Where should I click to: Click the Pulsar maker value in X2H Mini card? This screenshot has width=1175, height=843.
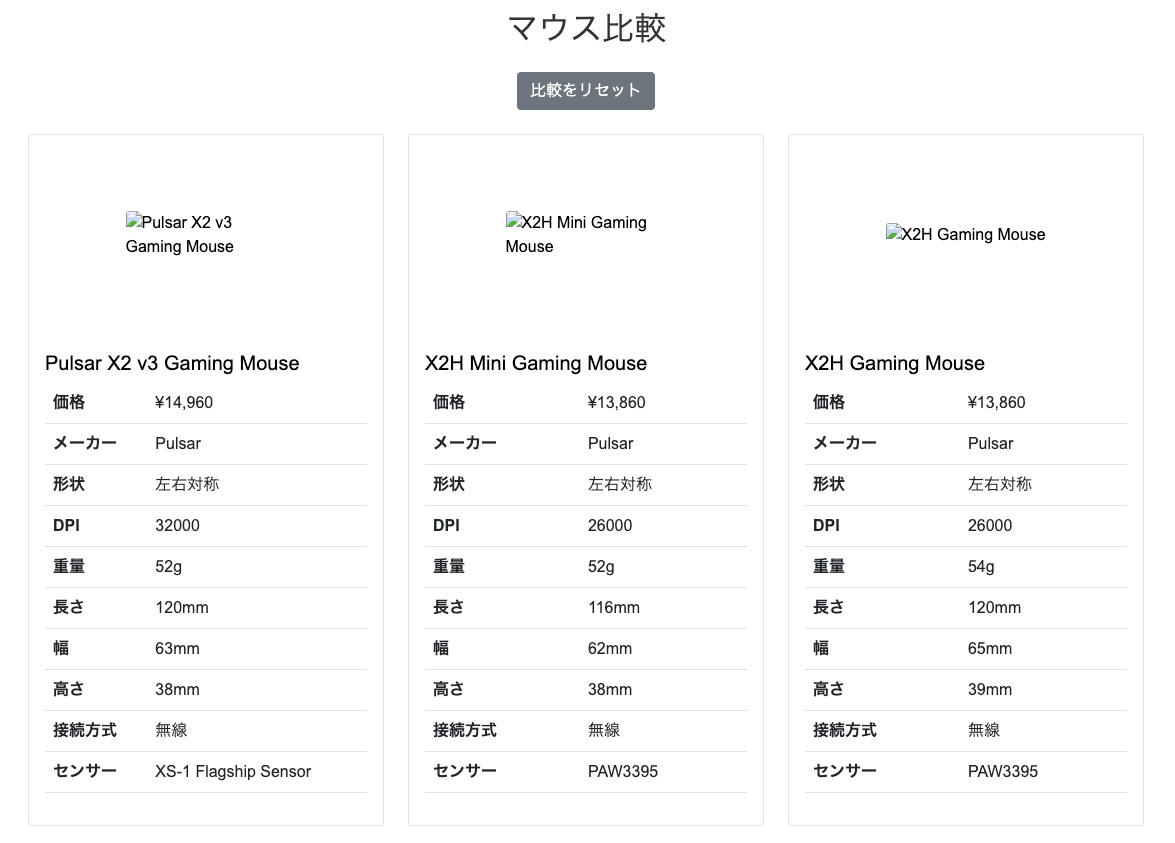tap(611, 444)
